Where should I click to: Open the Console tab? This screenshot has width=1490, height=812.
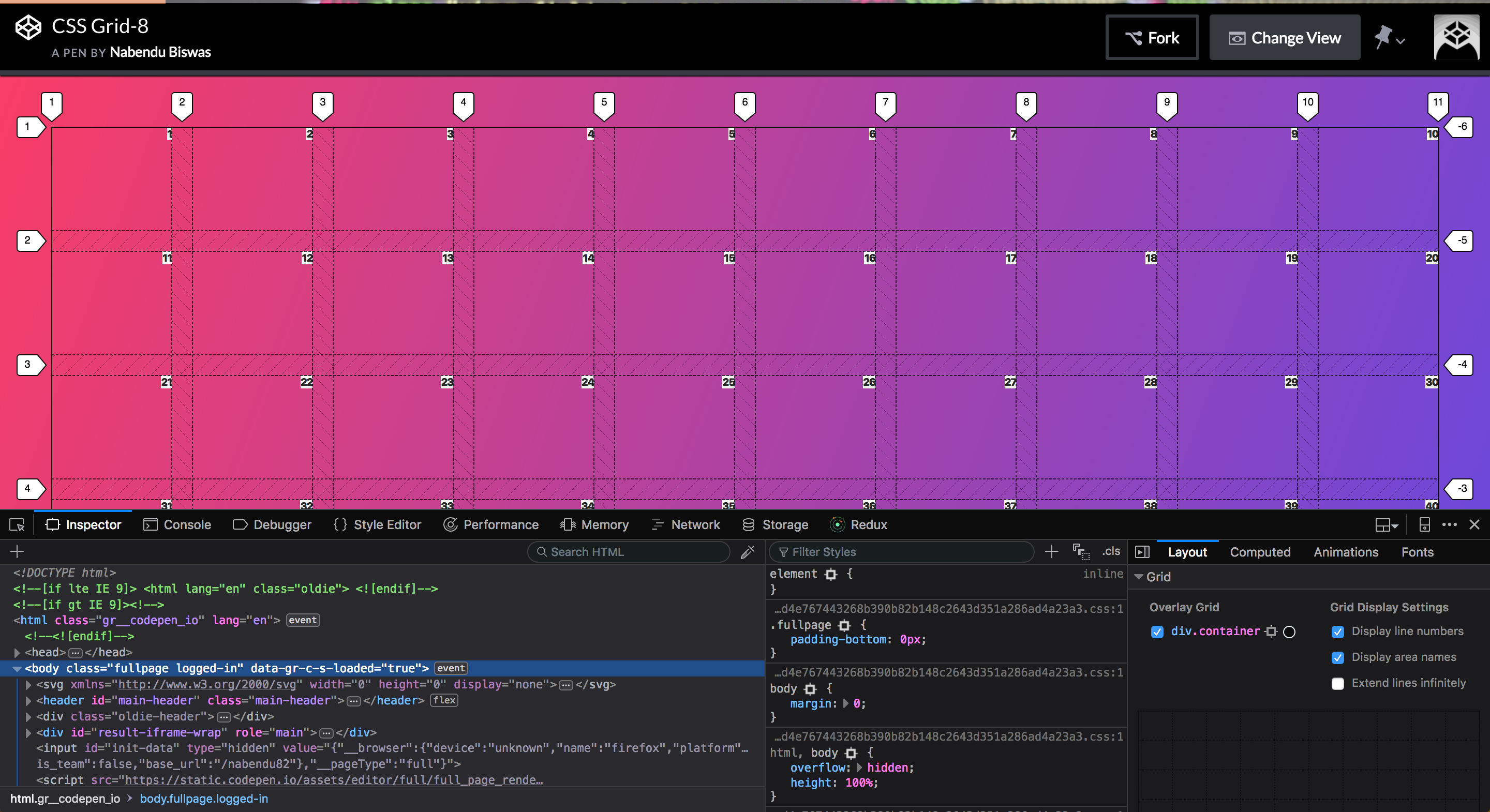pyautogui.click(x=177, y=524)
